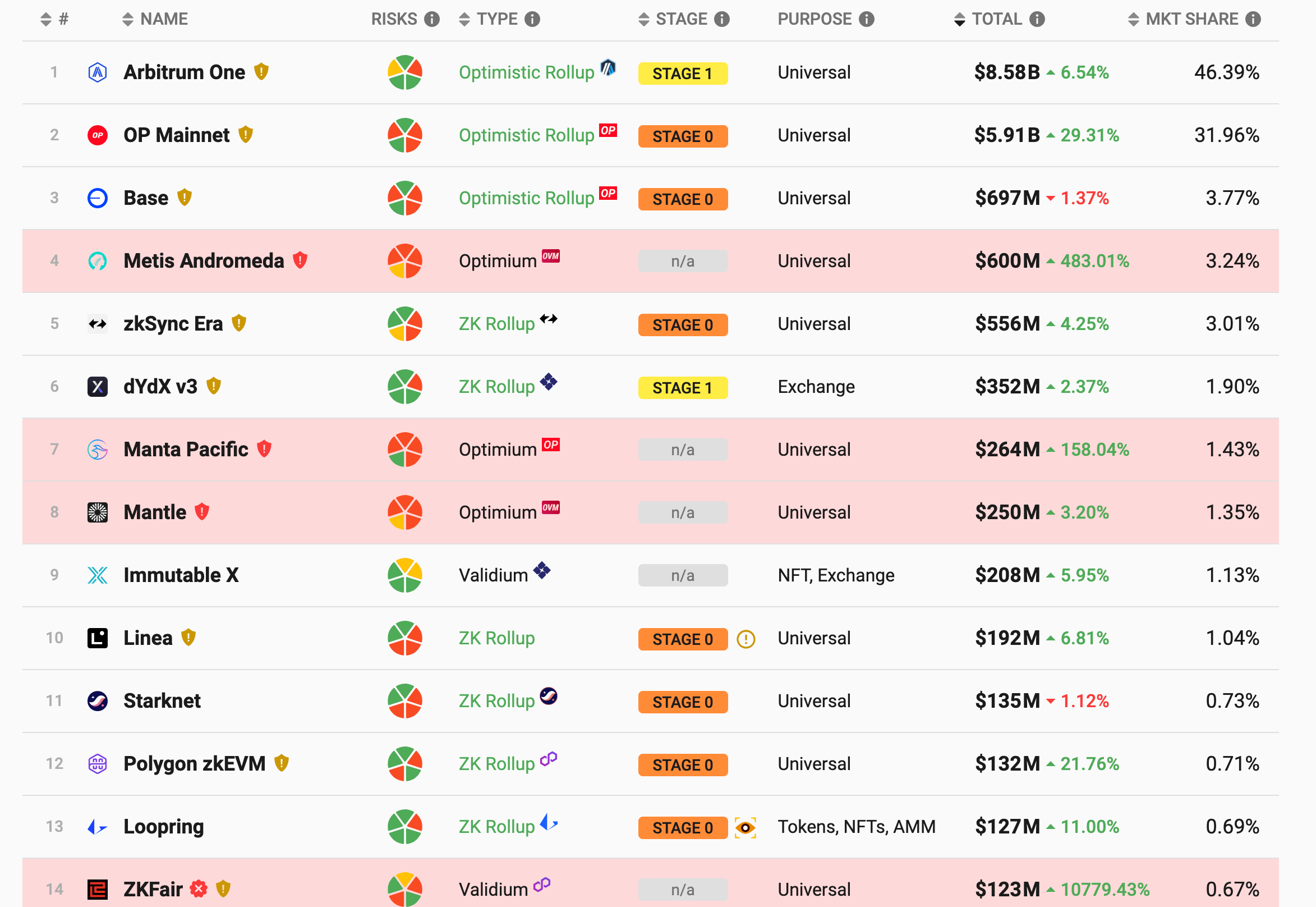This screenshot has height=907, width=1316.
Task: Click the warning shield next to Metis Andromeda
Action: tap(300, 260)
